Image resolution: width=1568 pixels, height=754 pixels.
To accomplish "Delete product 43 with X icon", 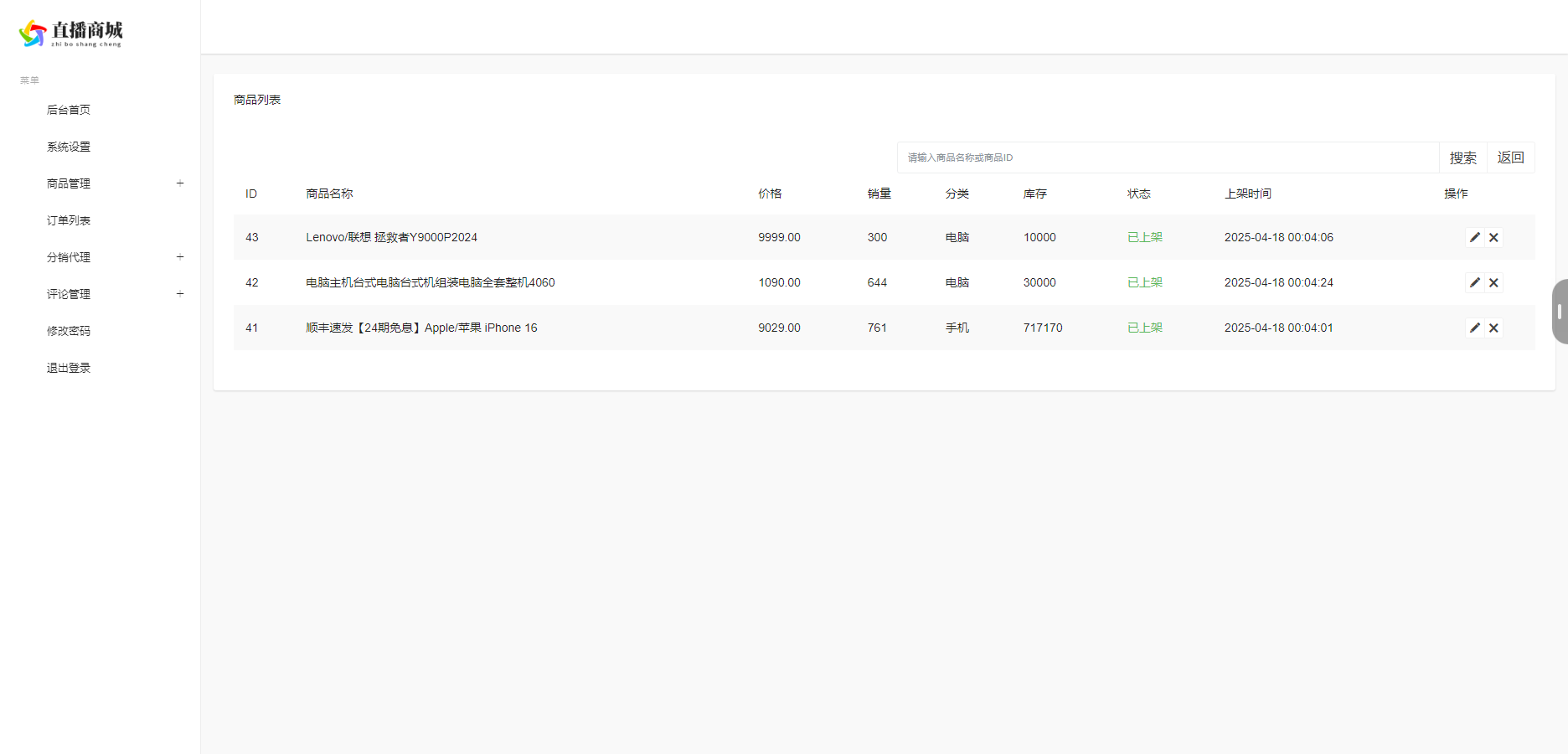I will pyautogui.click(x=1493, y=237).
